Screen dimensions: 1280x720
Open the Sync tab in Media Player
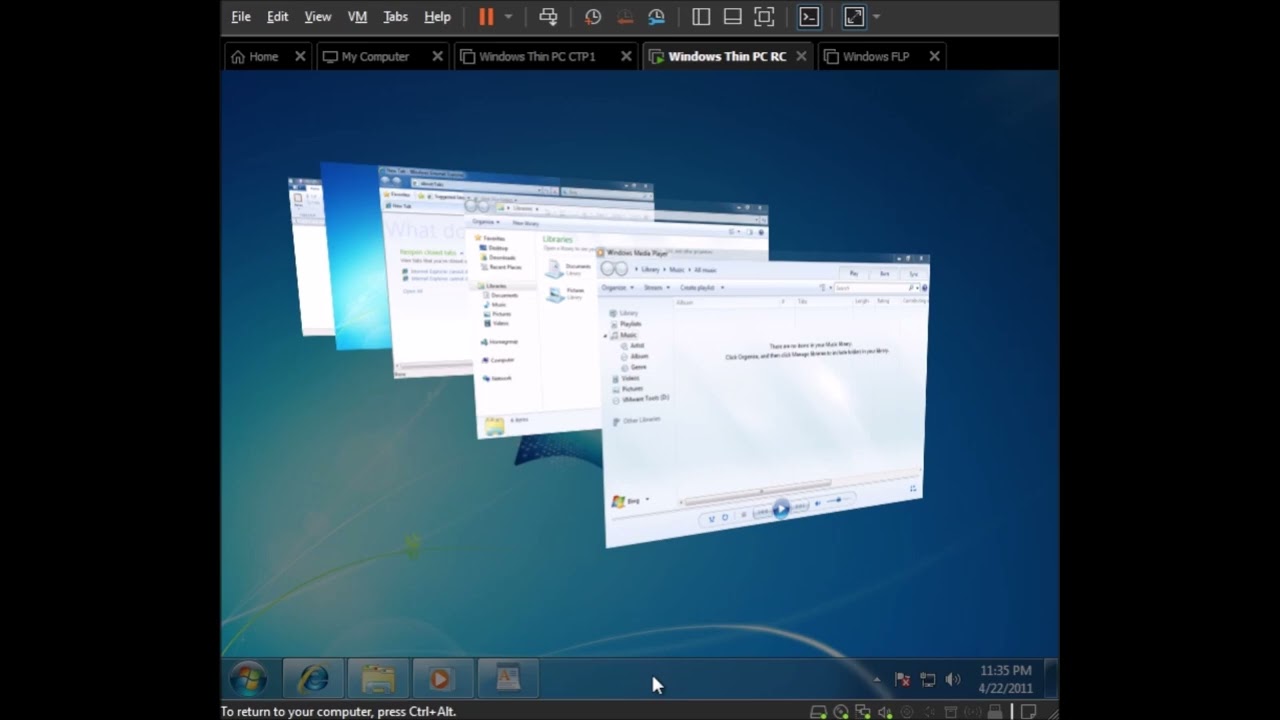[913, 274]
